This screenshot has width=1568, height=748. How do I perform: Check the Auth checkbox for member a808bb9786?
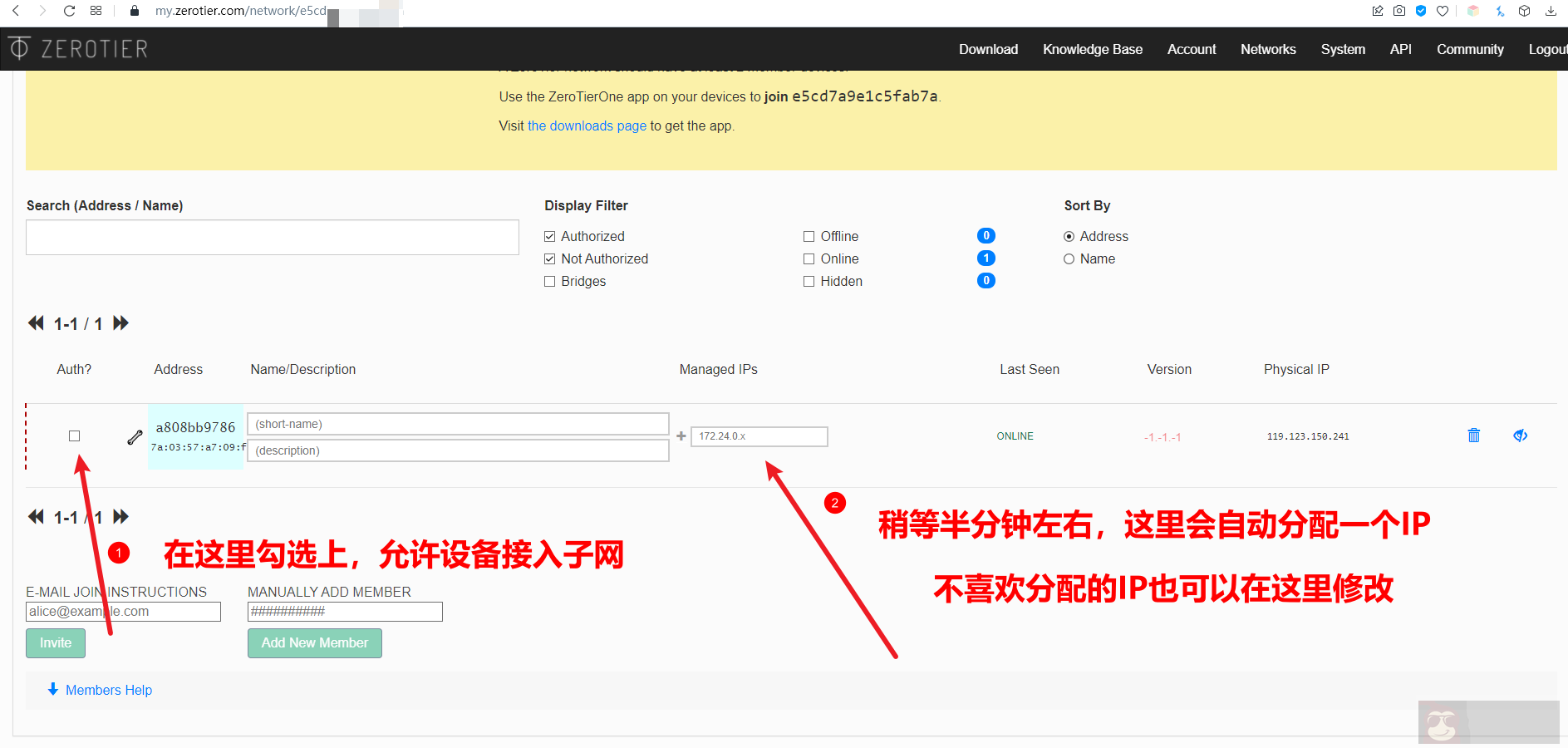click(75, 436)
